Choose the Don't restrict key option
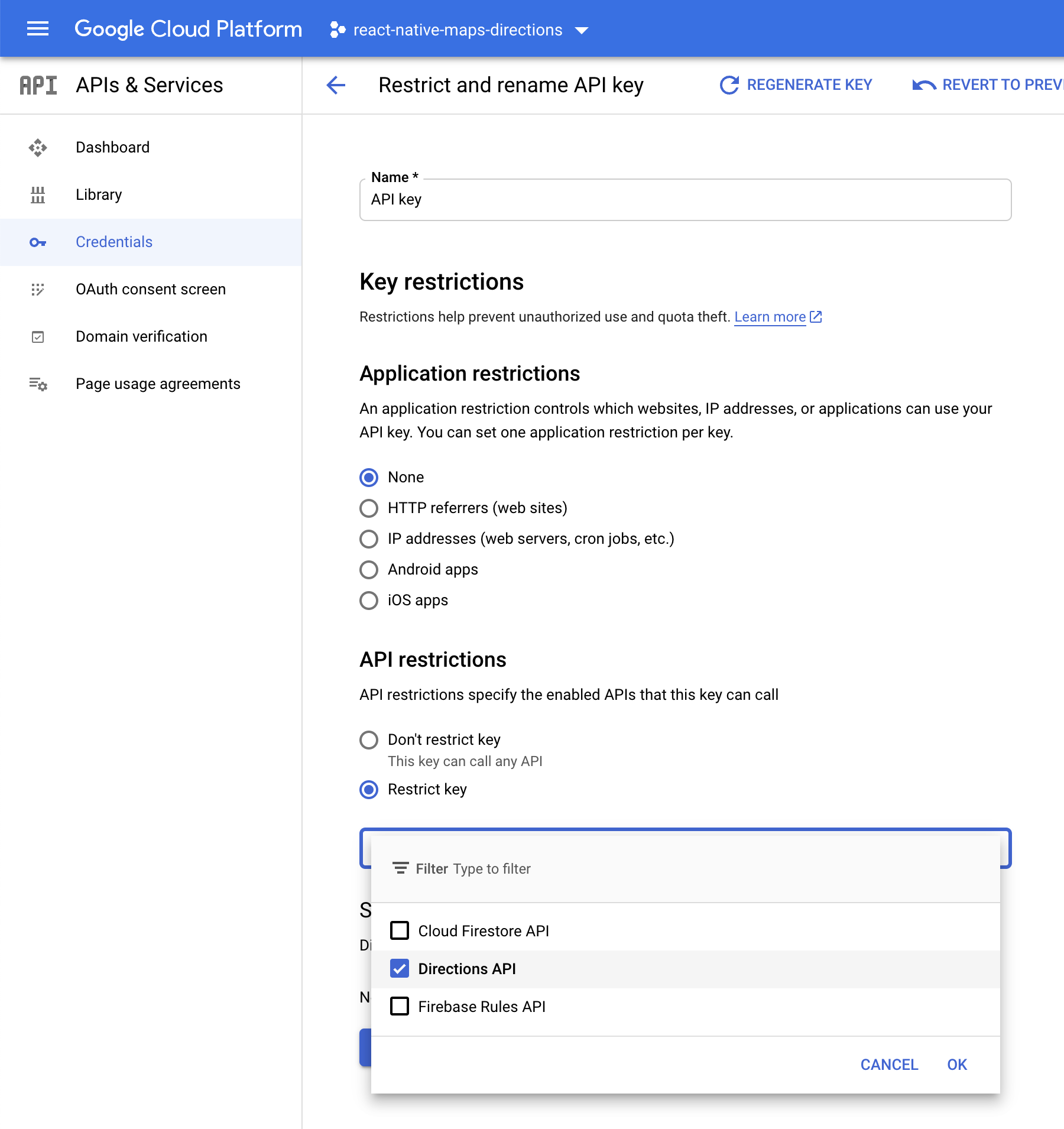This screenshot has height=1129, width=1064. coord(368,739)
